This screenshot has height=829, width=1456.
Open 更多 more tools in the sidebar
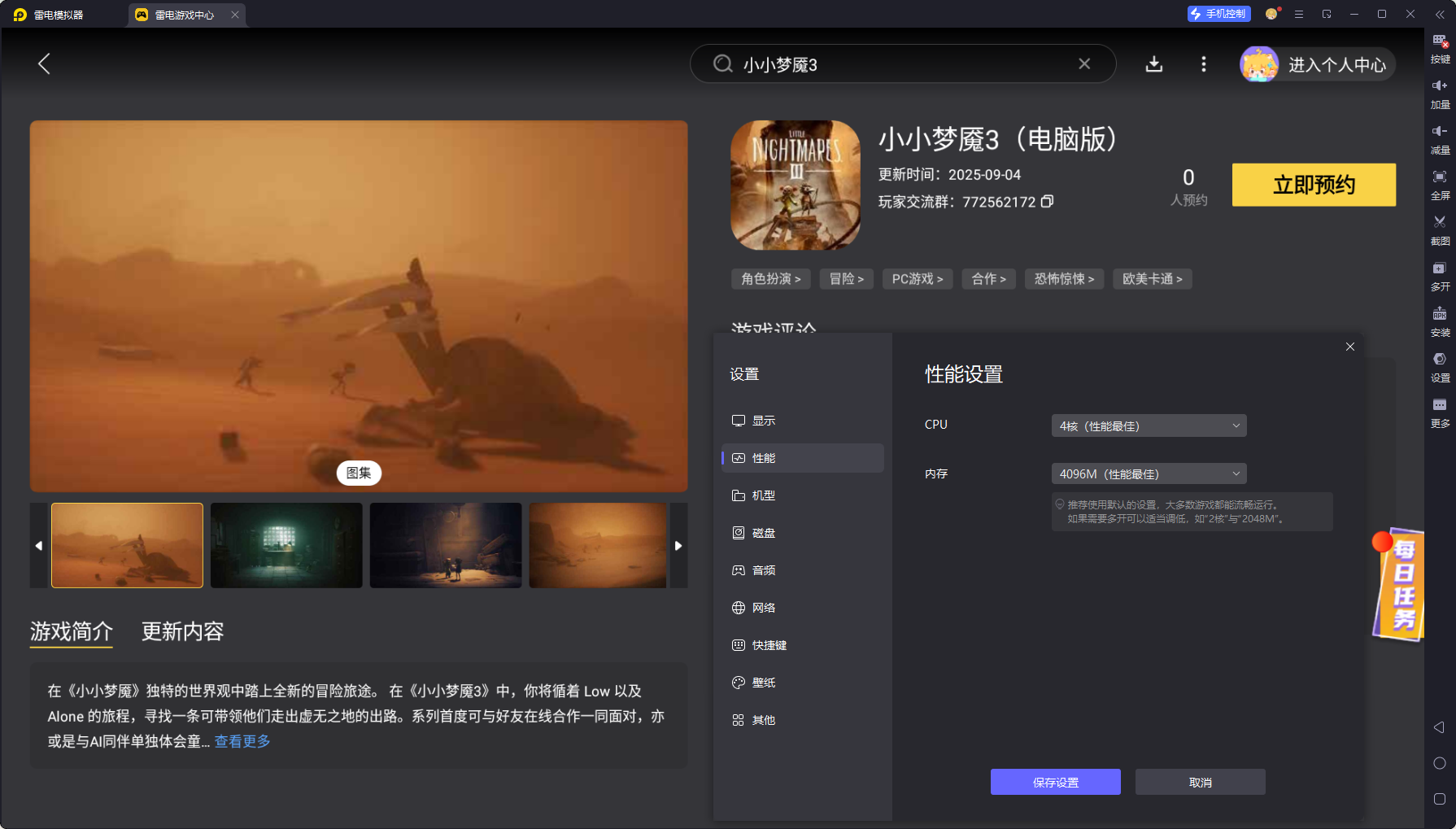[1440, 413]
